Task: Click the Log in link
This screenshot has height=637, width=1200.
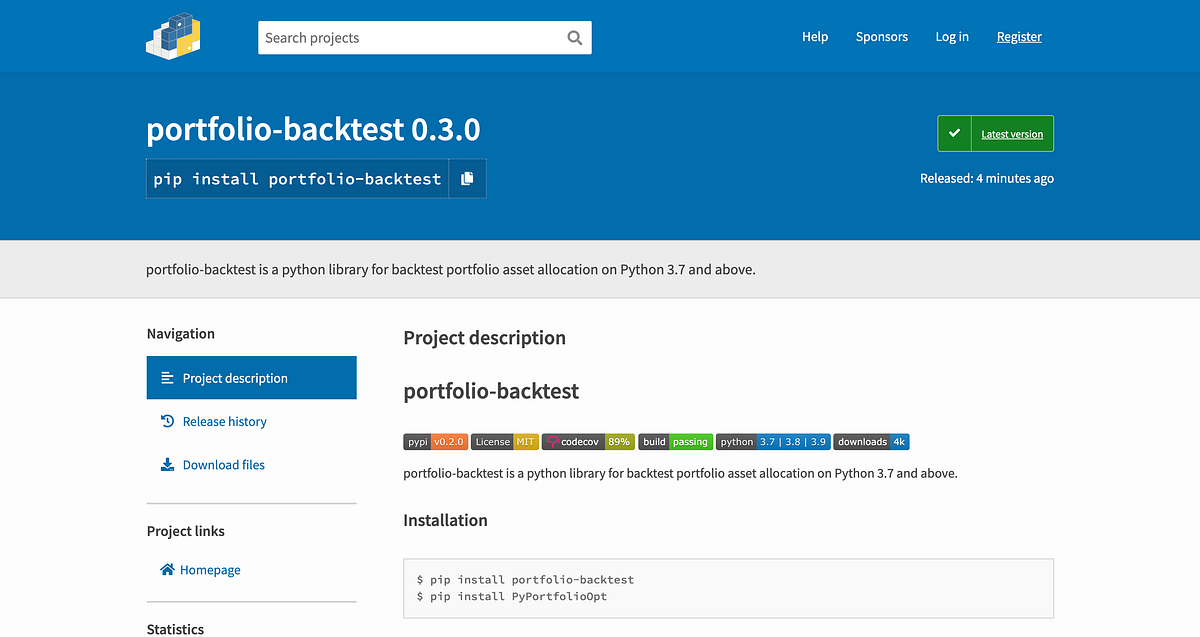Action: point(952,36)
